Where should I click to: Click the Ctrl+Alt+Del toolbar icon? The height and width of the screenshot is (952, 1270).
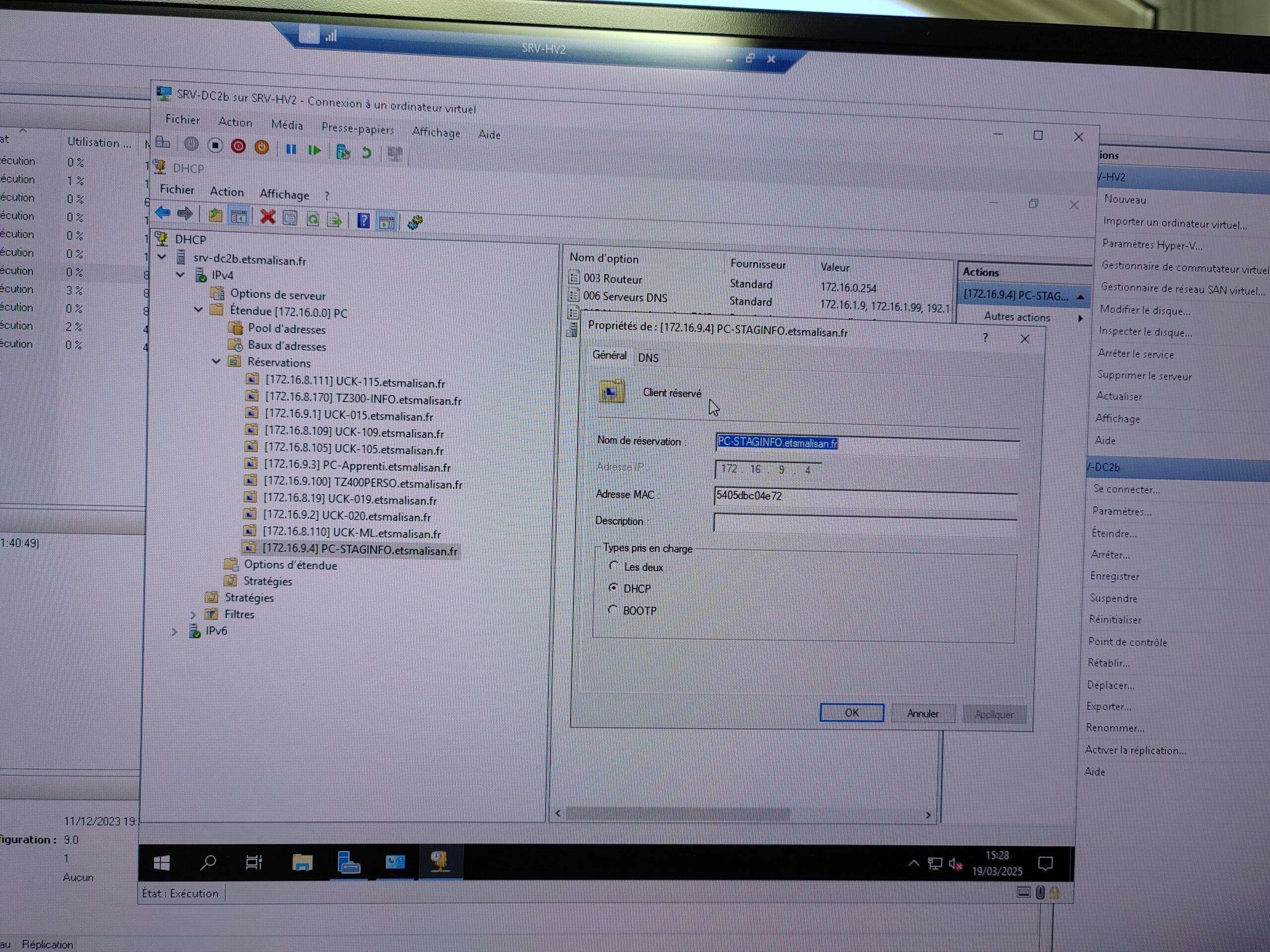(163, 142)
